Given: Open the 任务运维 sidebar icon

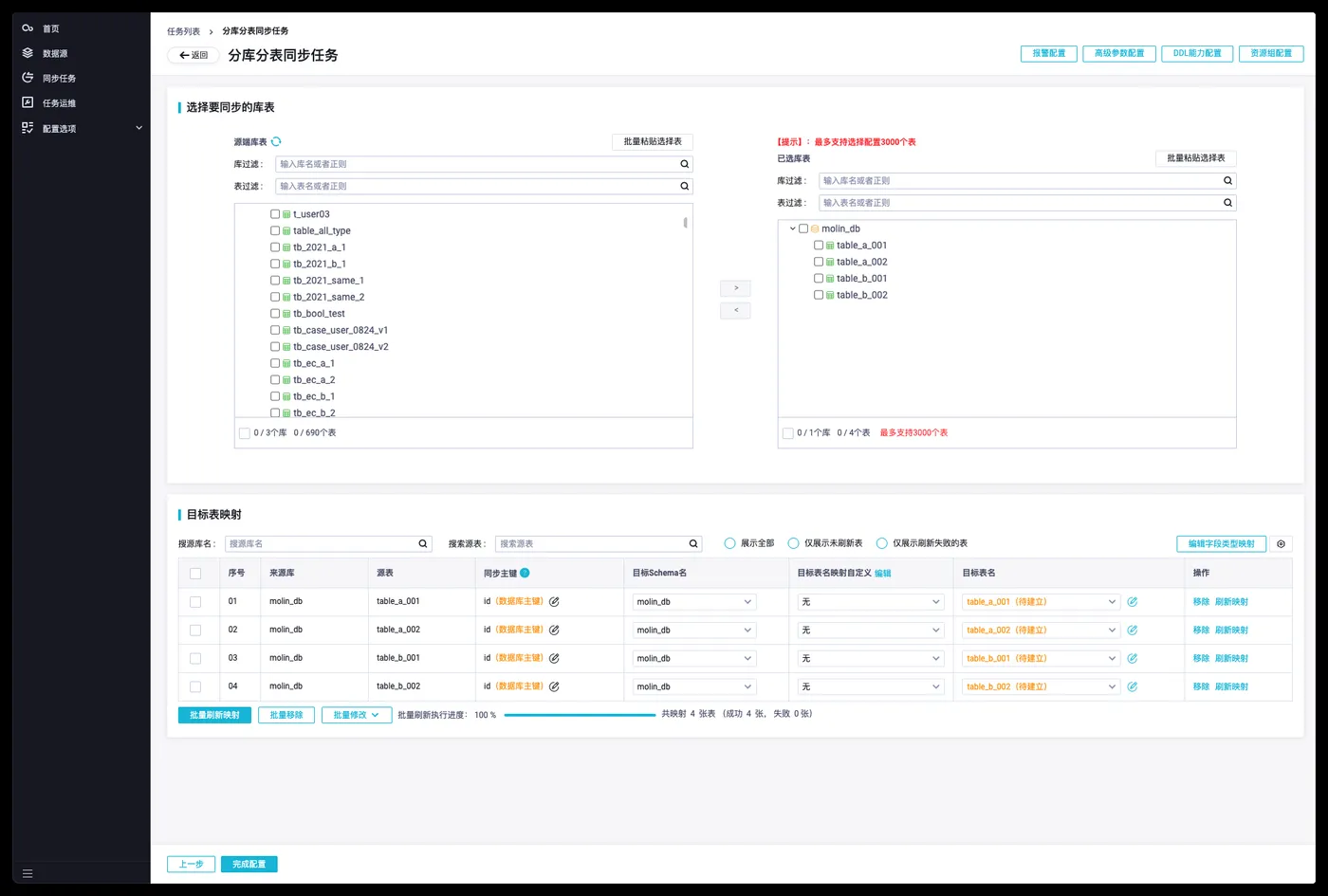Looking at the screenshot, I should click(x=28, y=102).
